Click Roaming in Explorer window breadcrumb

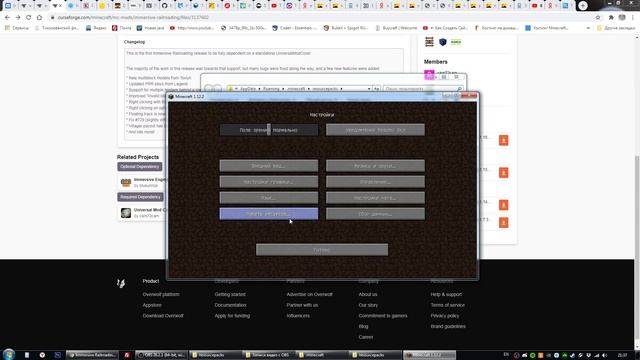(x=271, y=89)
